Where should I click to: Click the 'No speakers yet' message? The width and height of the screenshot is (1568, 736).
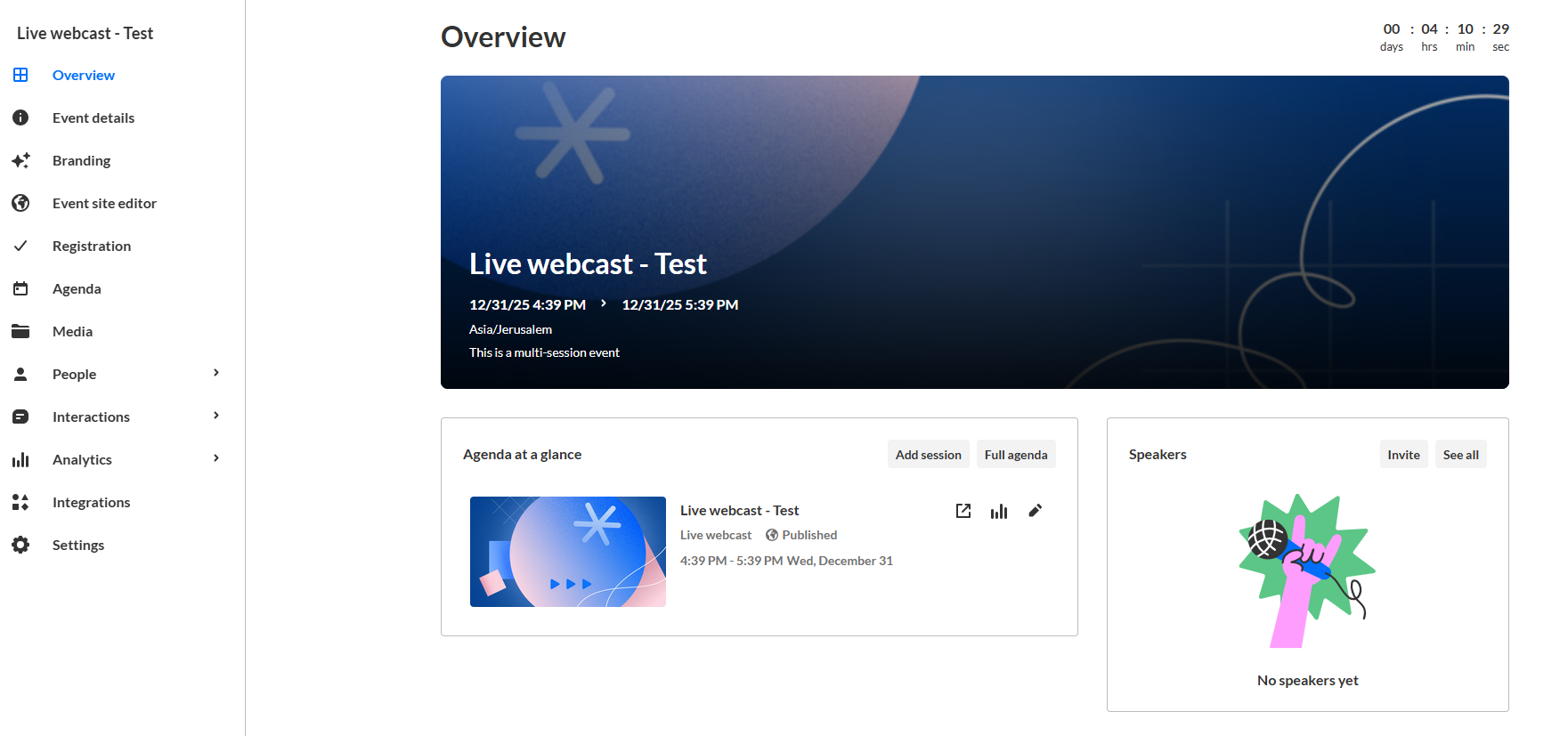pos(1308,680)
